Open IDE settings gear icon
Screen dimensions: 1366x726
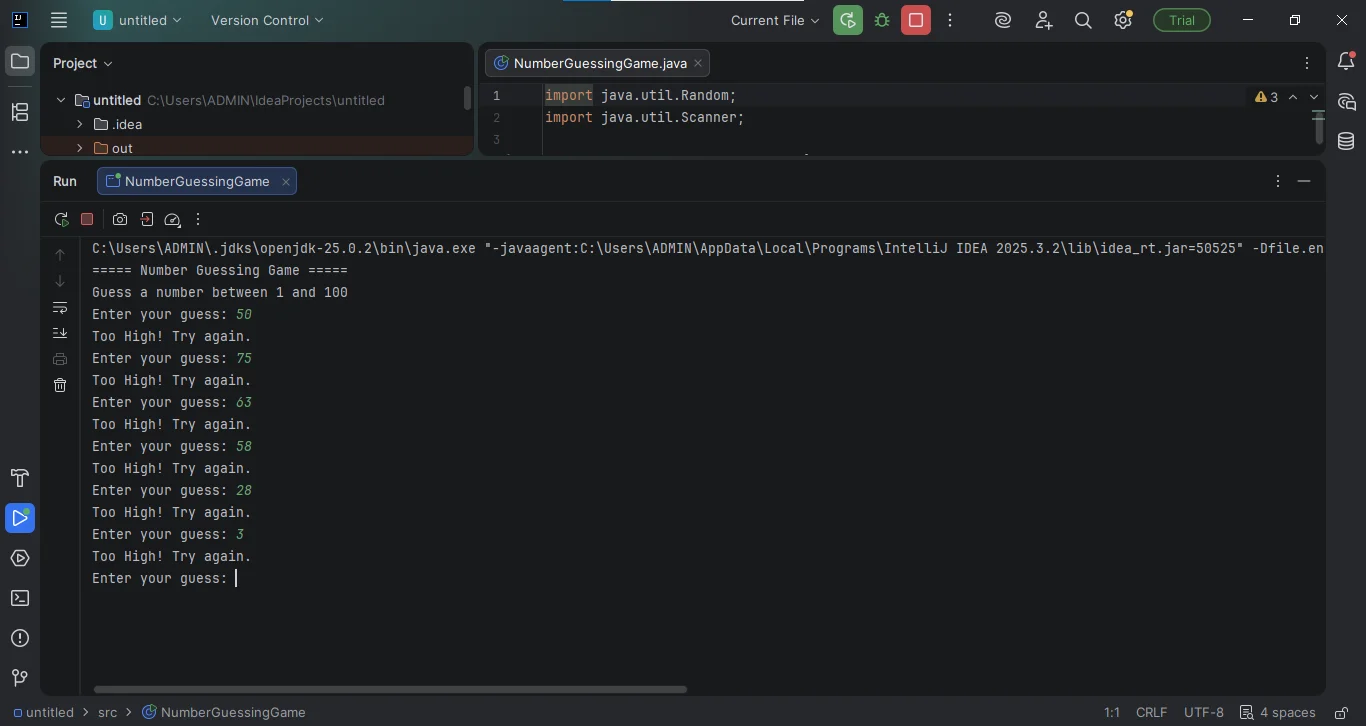click(1123, 20)
